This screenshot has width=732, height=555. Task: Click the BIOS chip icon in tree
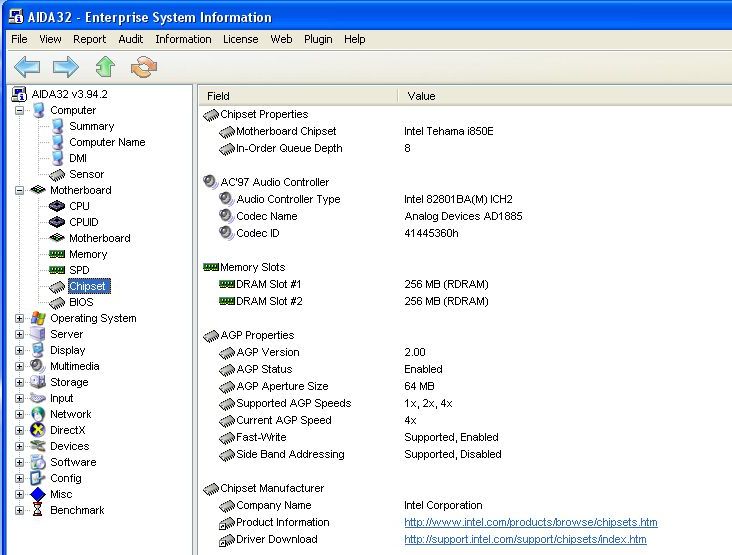pos(57,303)
